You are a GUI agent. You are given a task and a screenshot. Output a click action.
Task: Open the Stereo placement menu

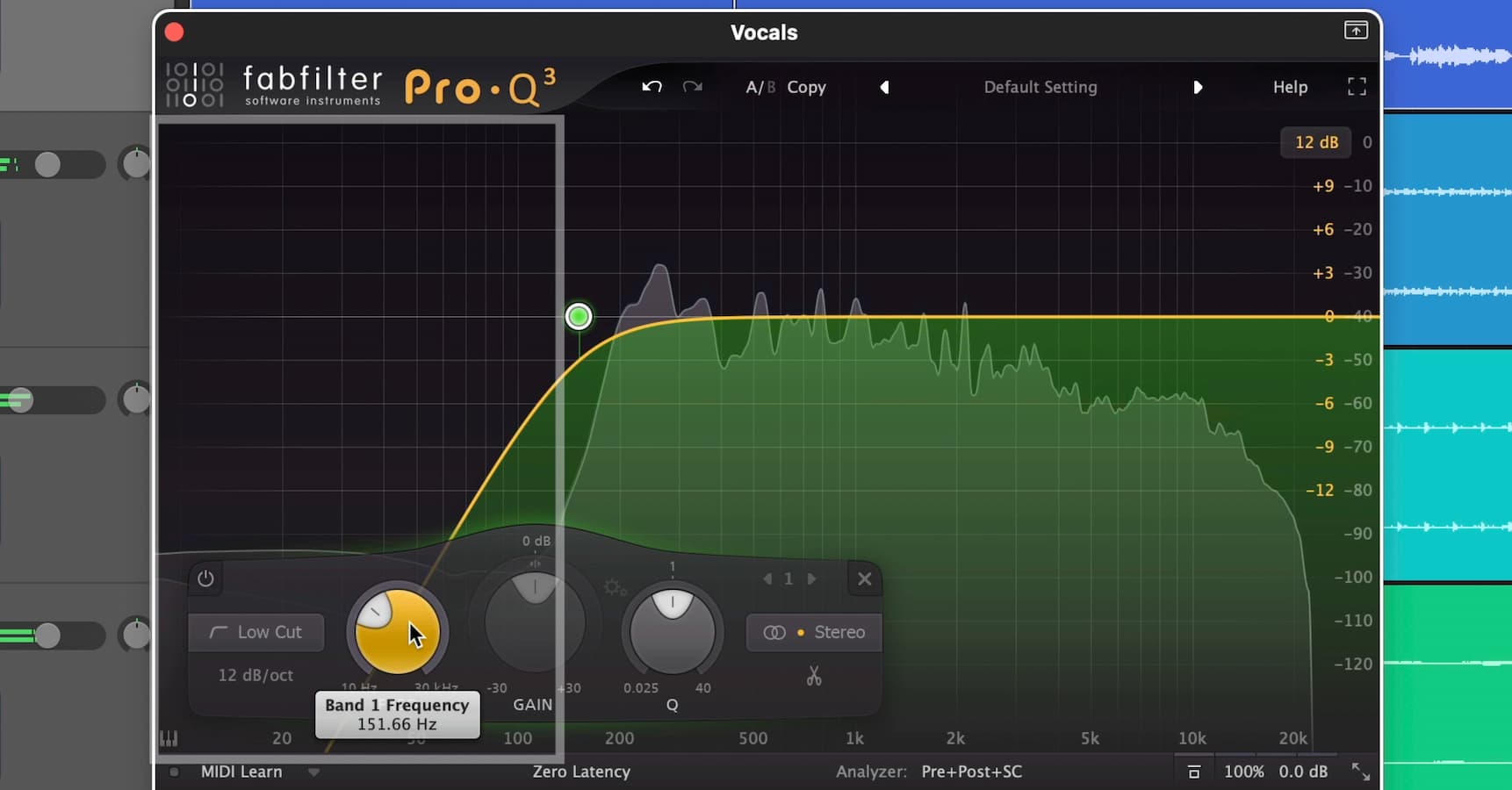click(x=814, y=632)
